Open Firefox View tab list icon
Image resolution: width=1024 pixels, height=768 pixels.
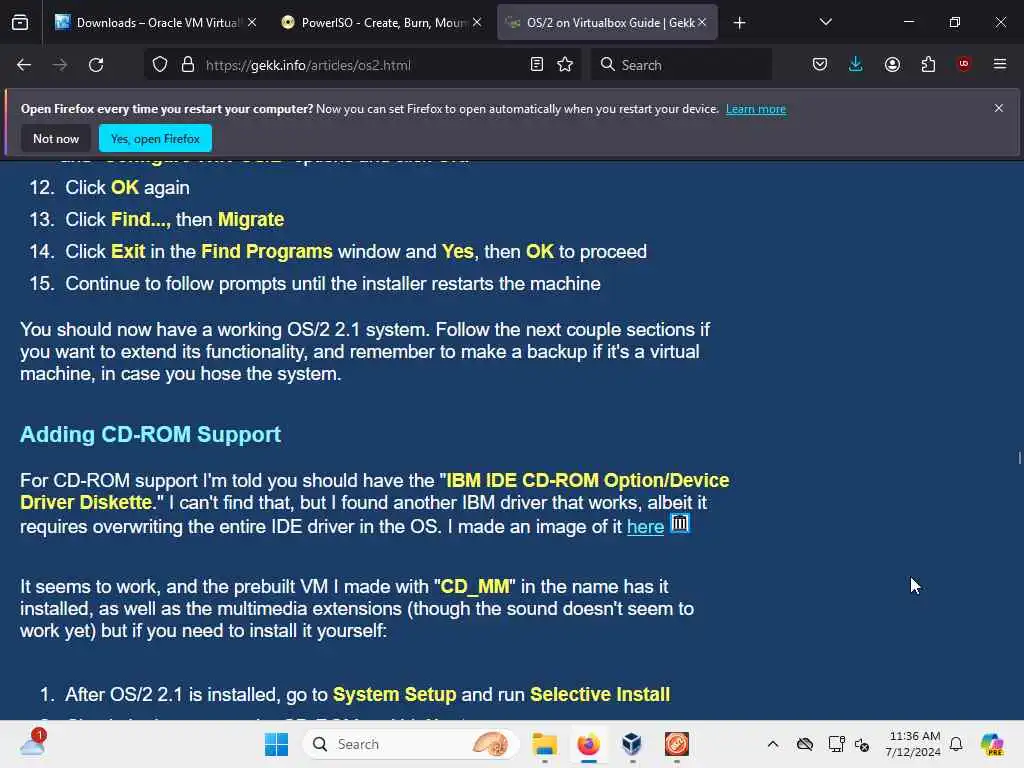(x=20, y=23)
